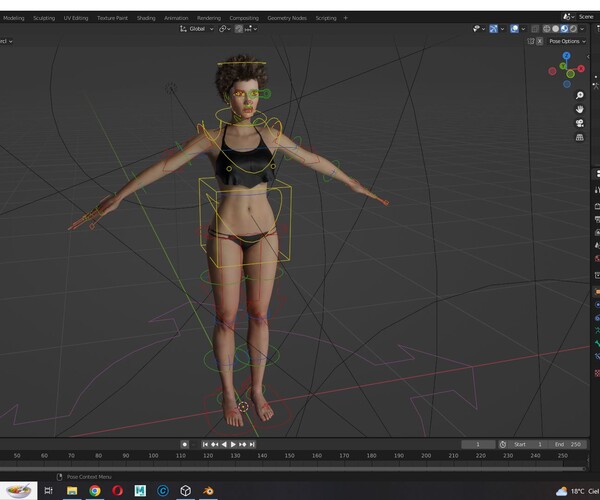The image size is (600, 500).
Task: Open the blue C app on taskbar
Action: pos(163,490)
